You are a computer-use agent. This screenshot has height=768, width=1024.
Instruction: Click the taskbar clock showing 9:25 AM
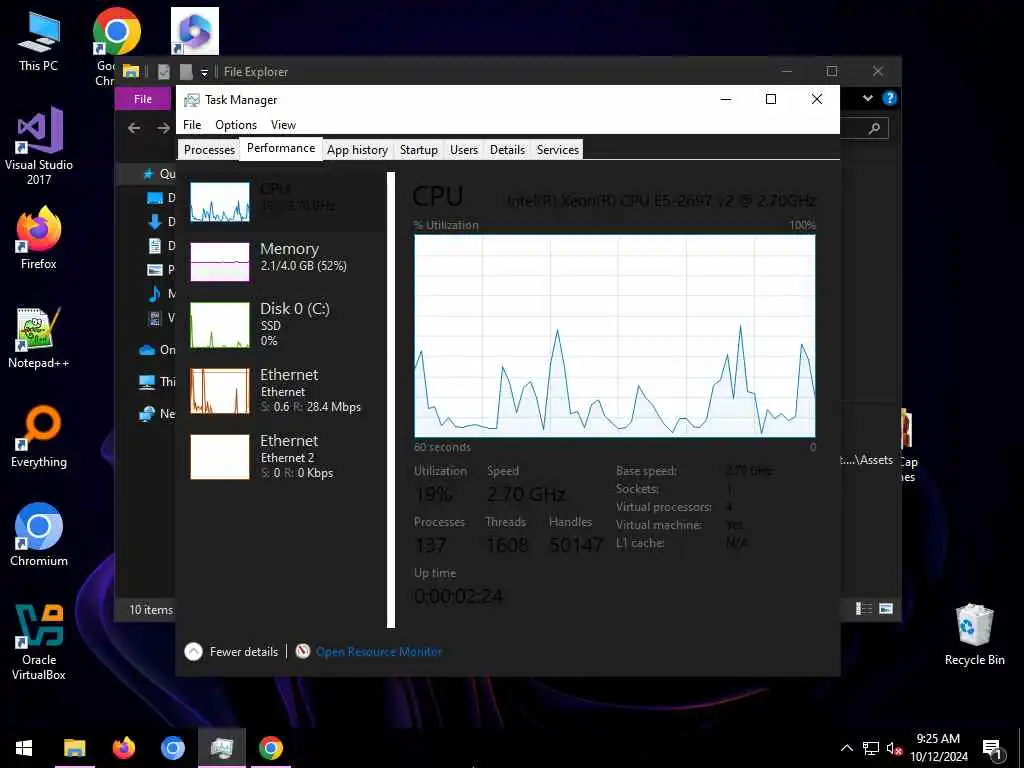pyautogui.click(x=938, y=748)
